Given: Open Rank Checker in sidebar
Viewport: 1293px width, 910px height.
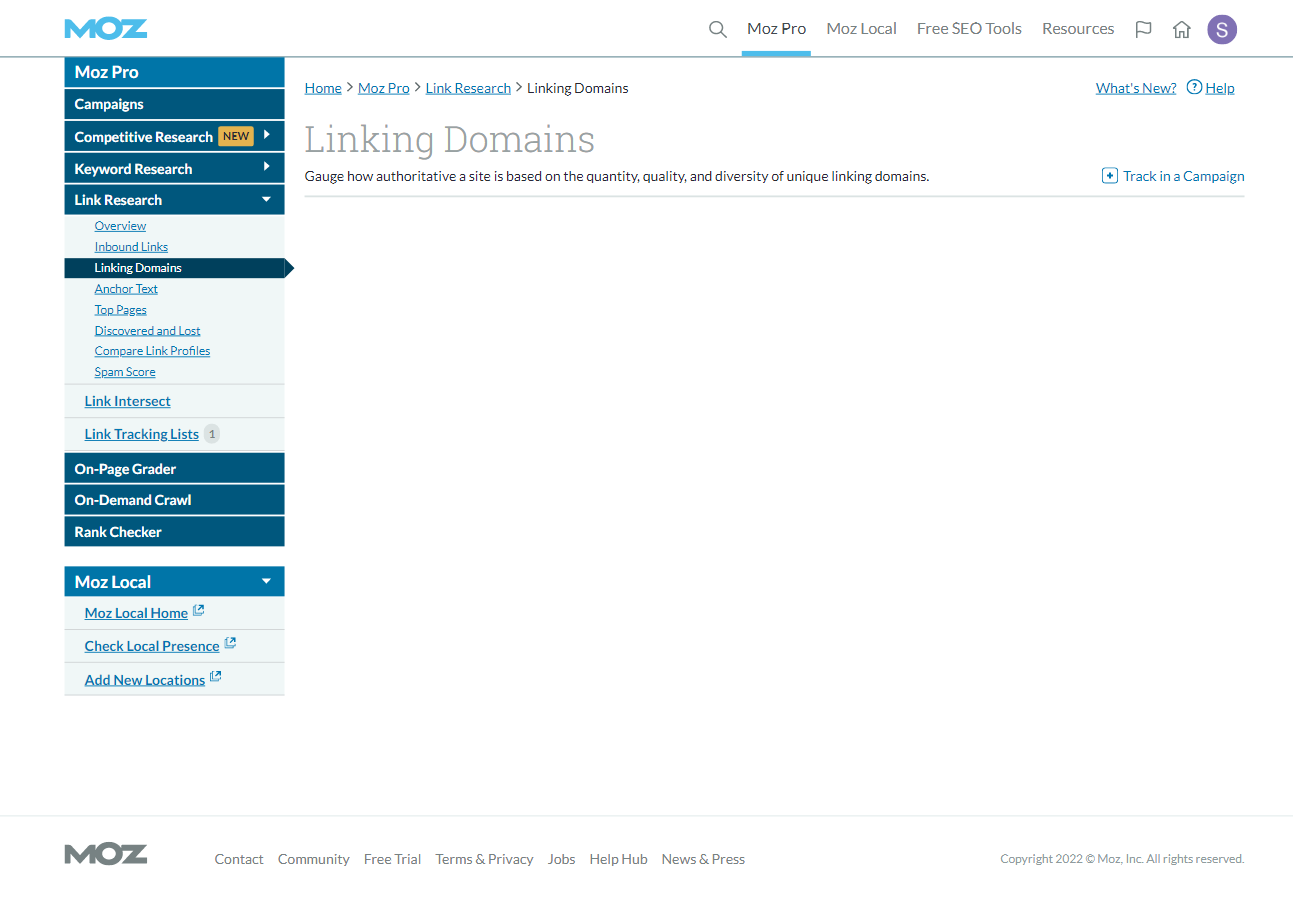Looking at the screenshot, I should pyautogui.click(x=174, y=532).
